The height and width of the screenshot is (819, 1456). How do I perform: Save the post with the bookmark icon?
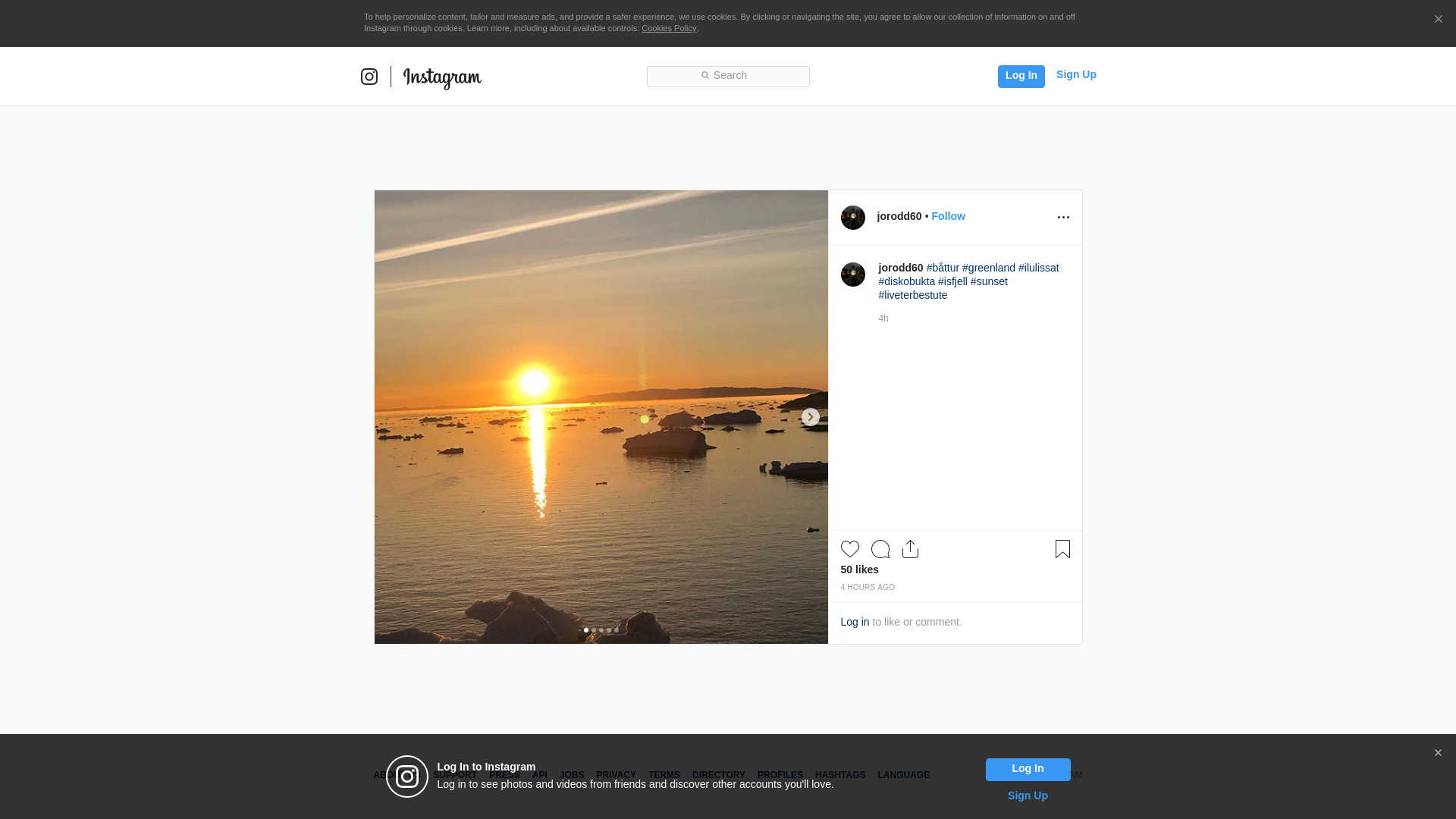(1062, 549)
